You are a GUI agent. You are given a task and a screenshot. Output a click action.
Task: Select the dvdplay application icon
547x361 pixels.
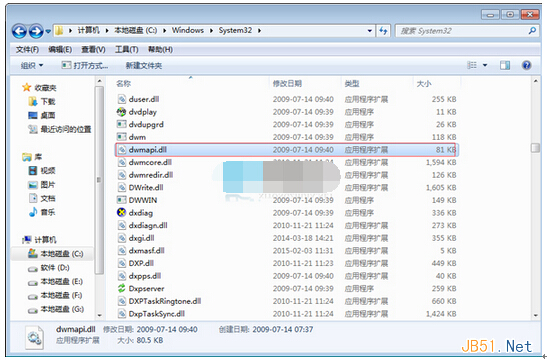pos(121,112)
